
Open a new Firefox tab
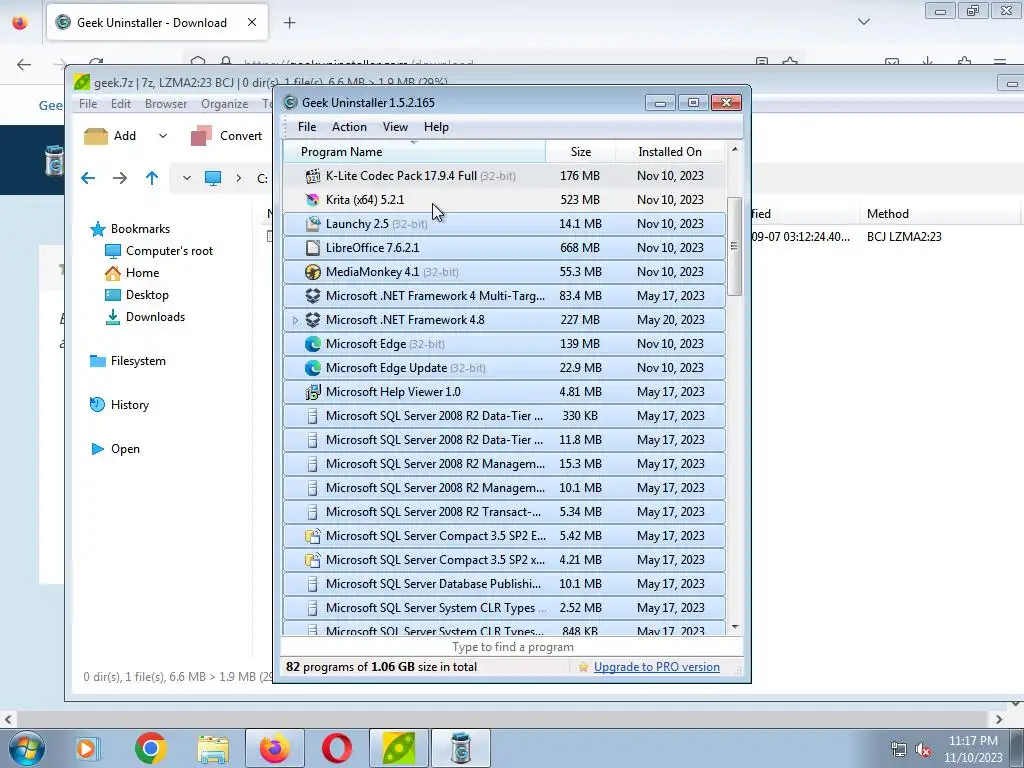pos(289,23)
